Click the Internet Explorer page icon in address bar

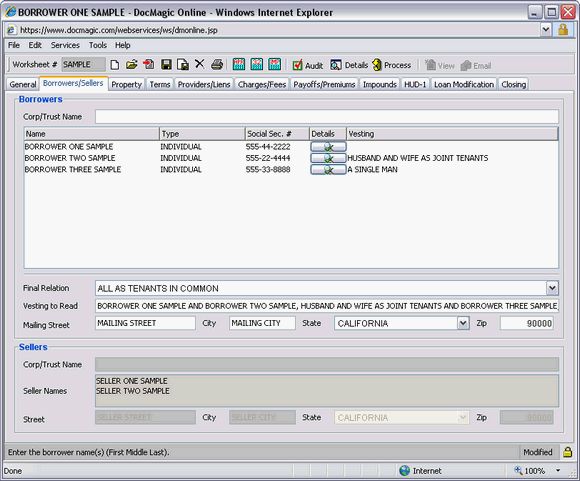click(x=12, y=30)
